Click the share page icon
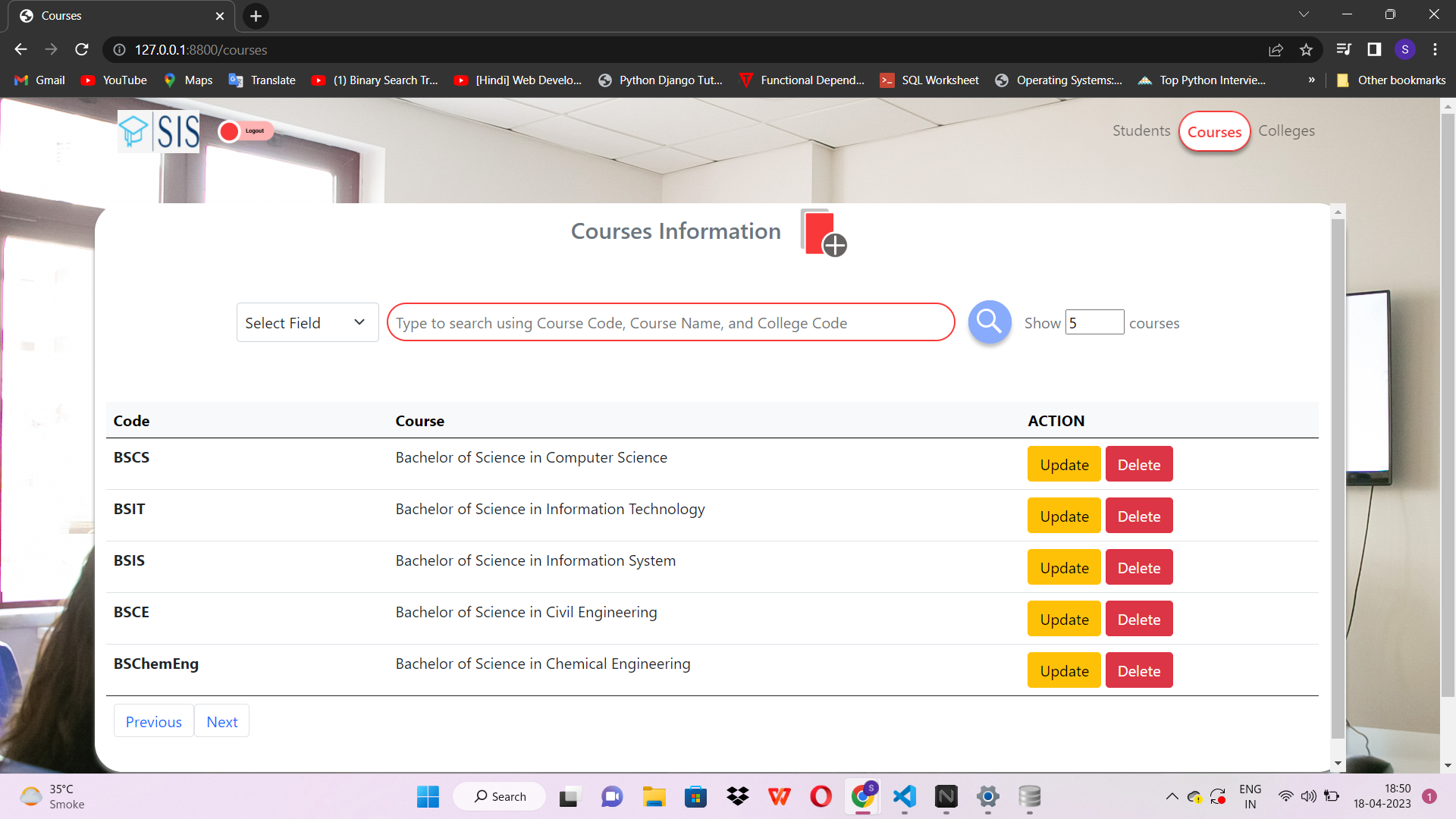The image size is (1456, 819). point(1276,49)
